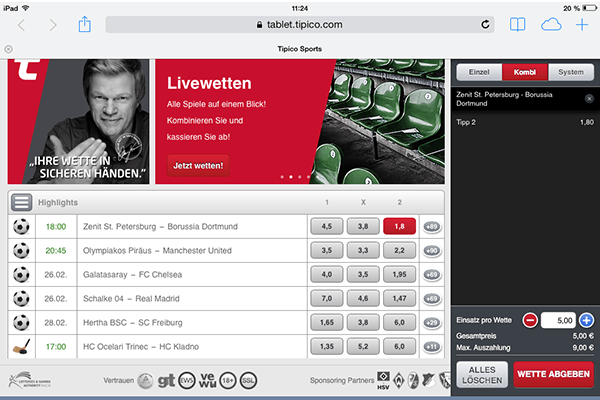Click the HSV sponsoring partner logo

click(x=383, y=380)
